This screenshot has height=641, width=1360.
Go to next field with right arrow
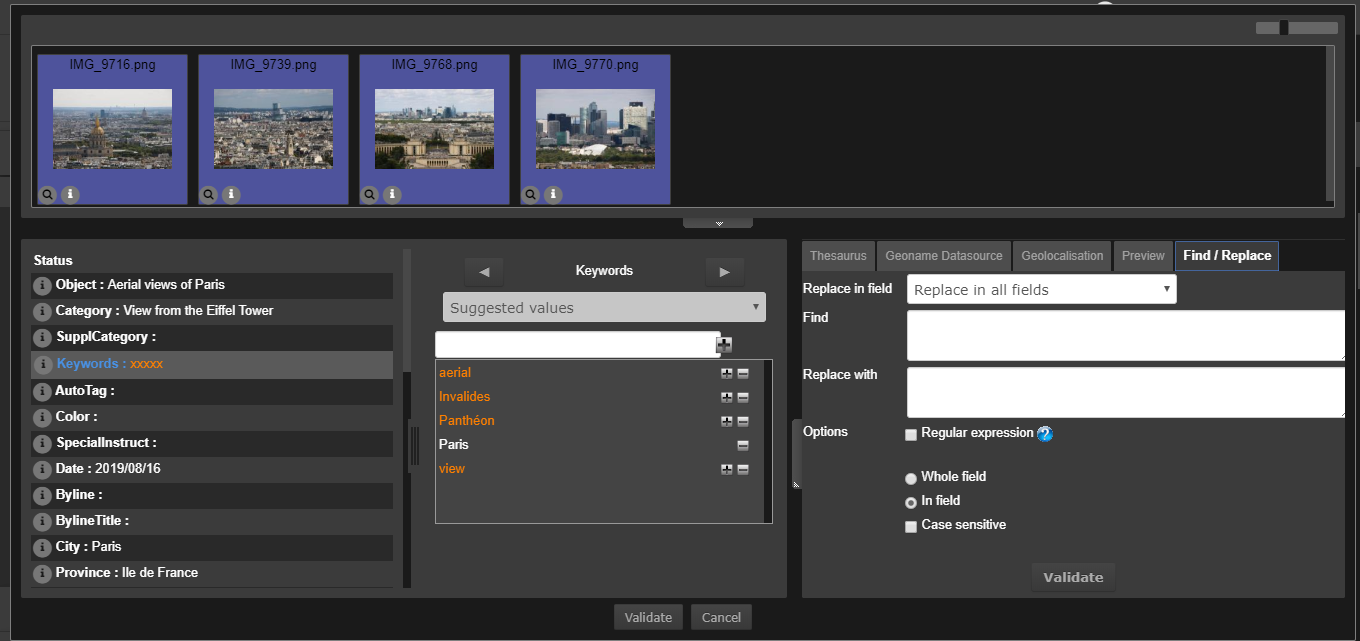725,271
